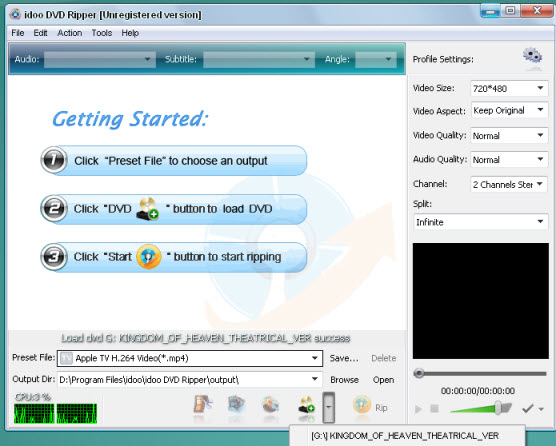Click the right CPU usage graph
Image resolution: width=556 pixels, height=446 pixels.
click(77, 413)
